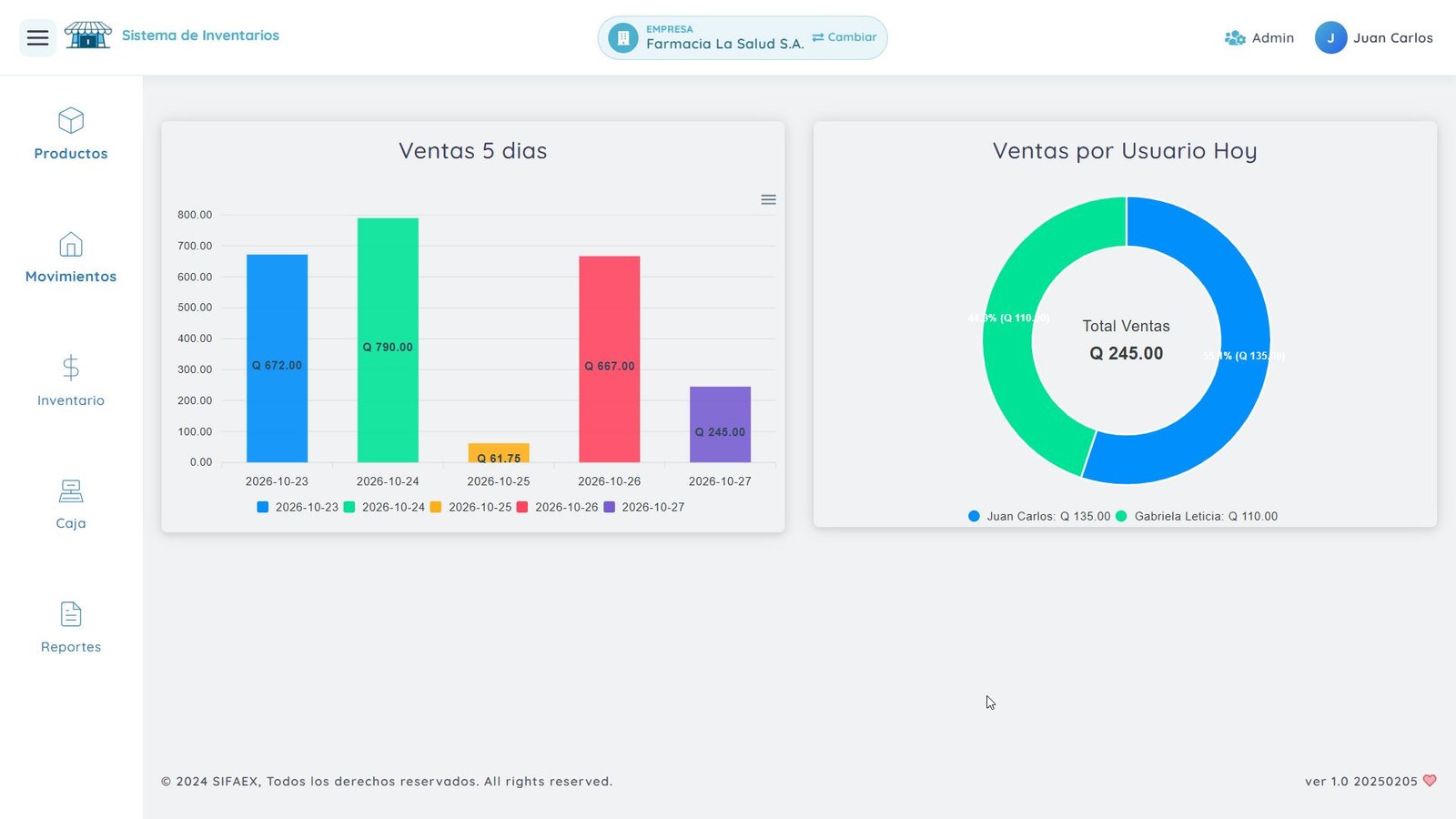
Task: Click the Admin role label
Action: coord(1272,38)
